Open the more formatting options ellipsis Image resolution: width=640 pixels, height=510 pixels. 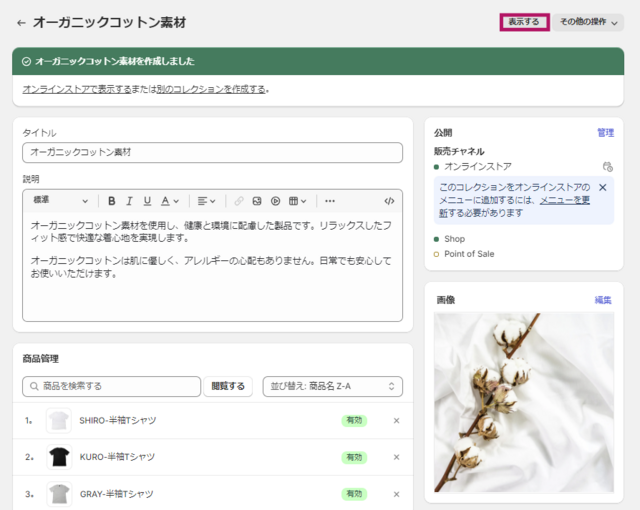(330, 201)
